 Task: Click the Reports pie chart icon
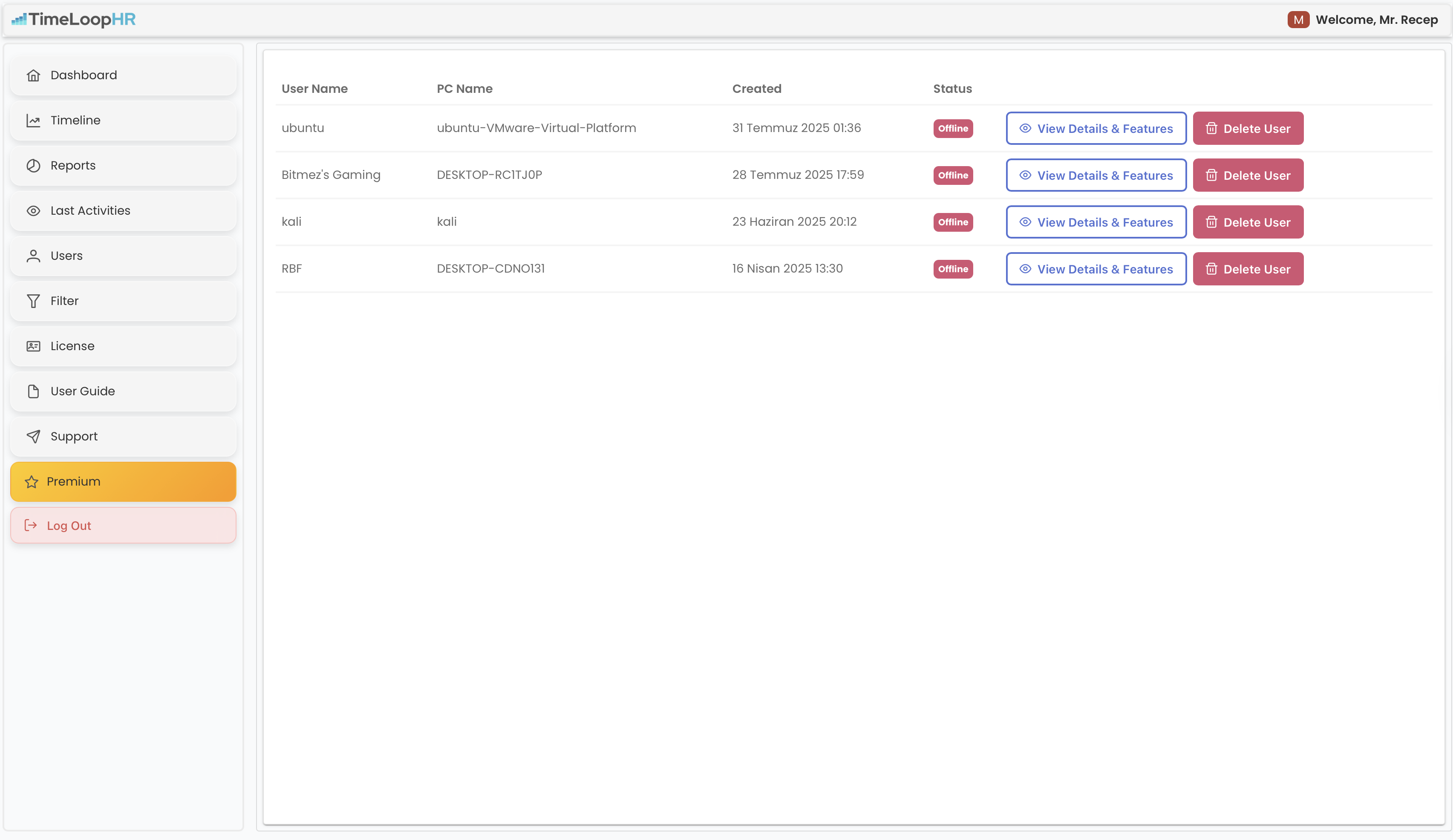click(33, 165)
